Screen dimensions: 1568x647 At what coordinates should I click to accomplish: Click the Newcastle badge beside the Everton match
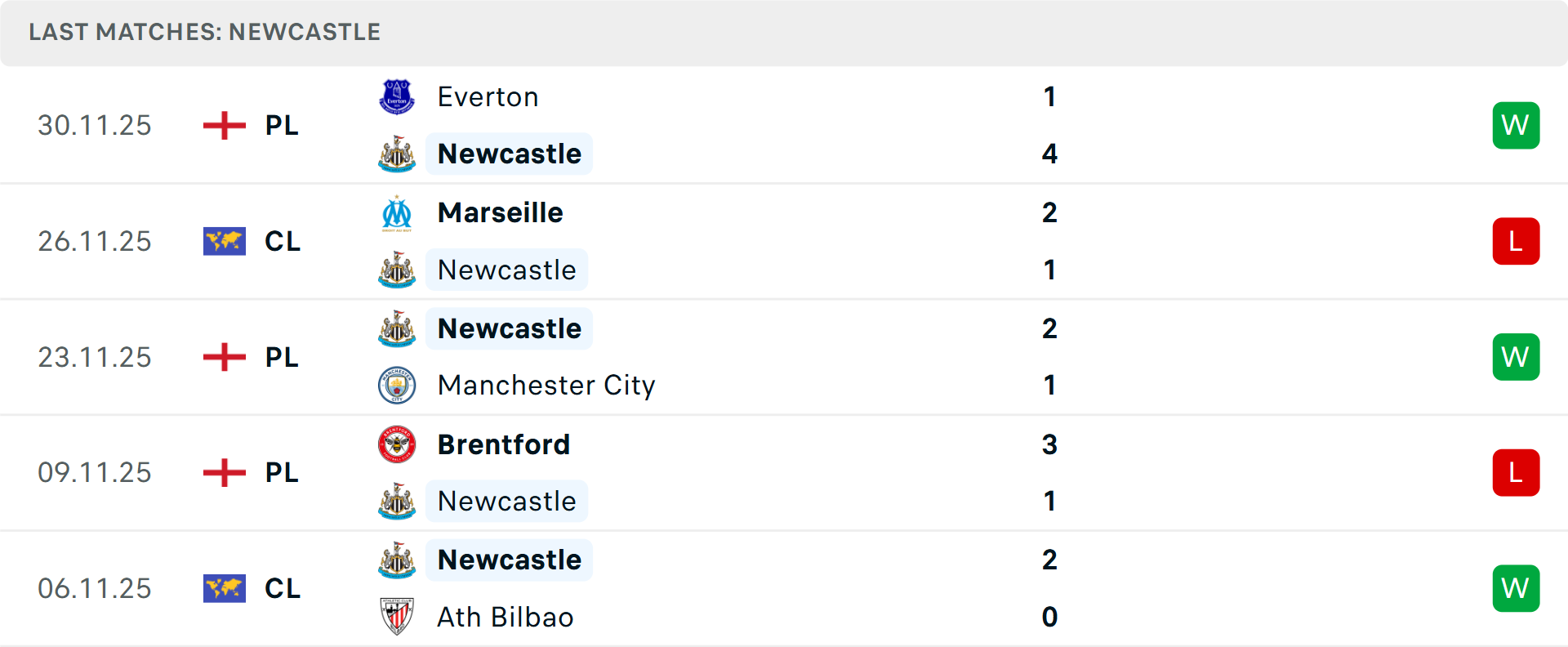click(397, 154)
